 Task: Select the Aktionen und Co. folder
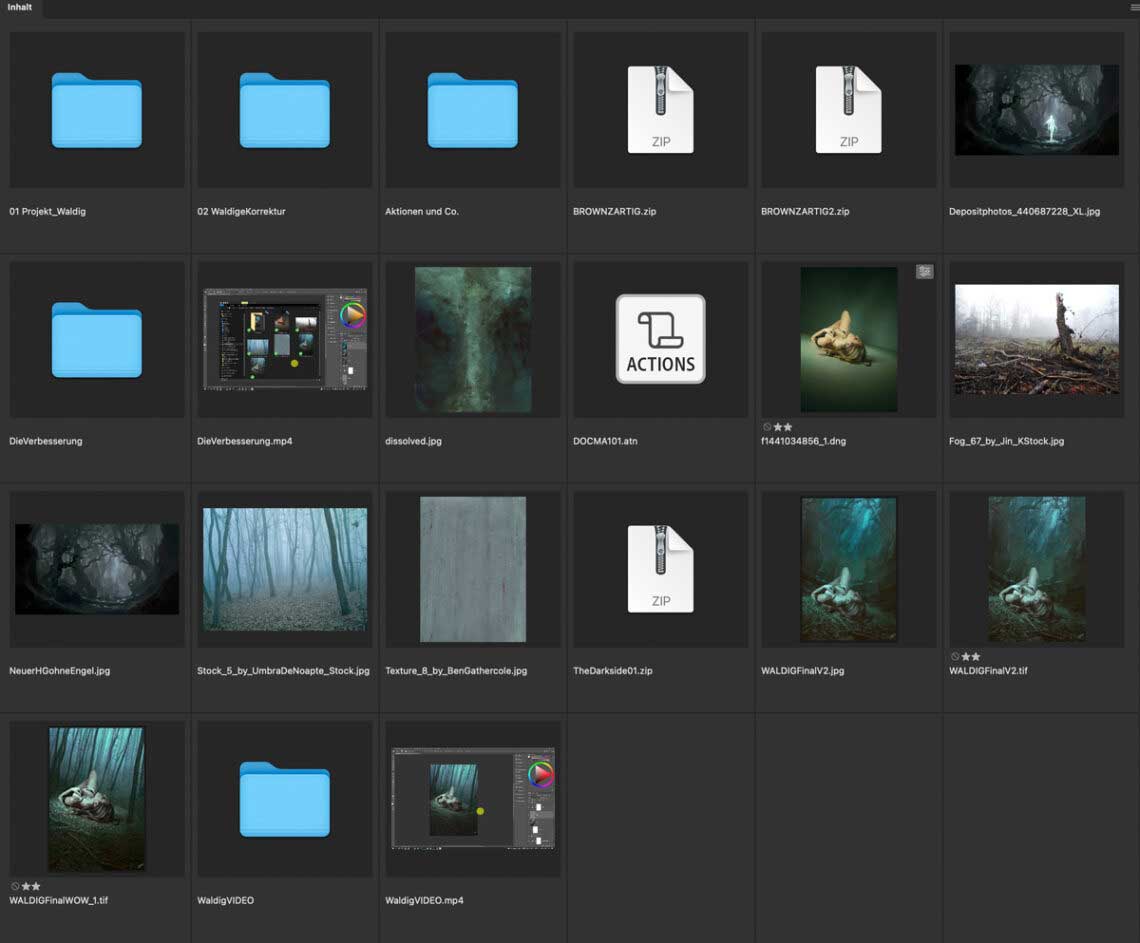472,110
